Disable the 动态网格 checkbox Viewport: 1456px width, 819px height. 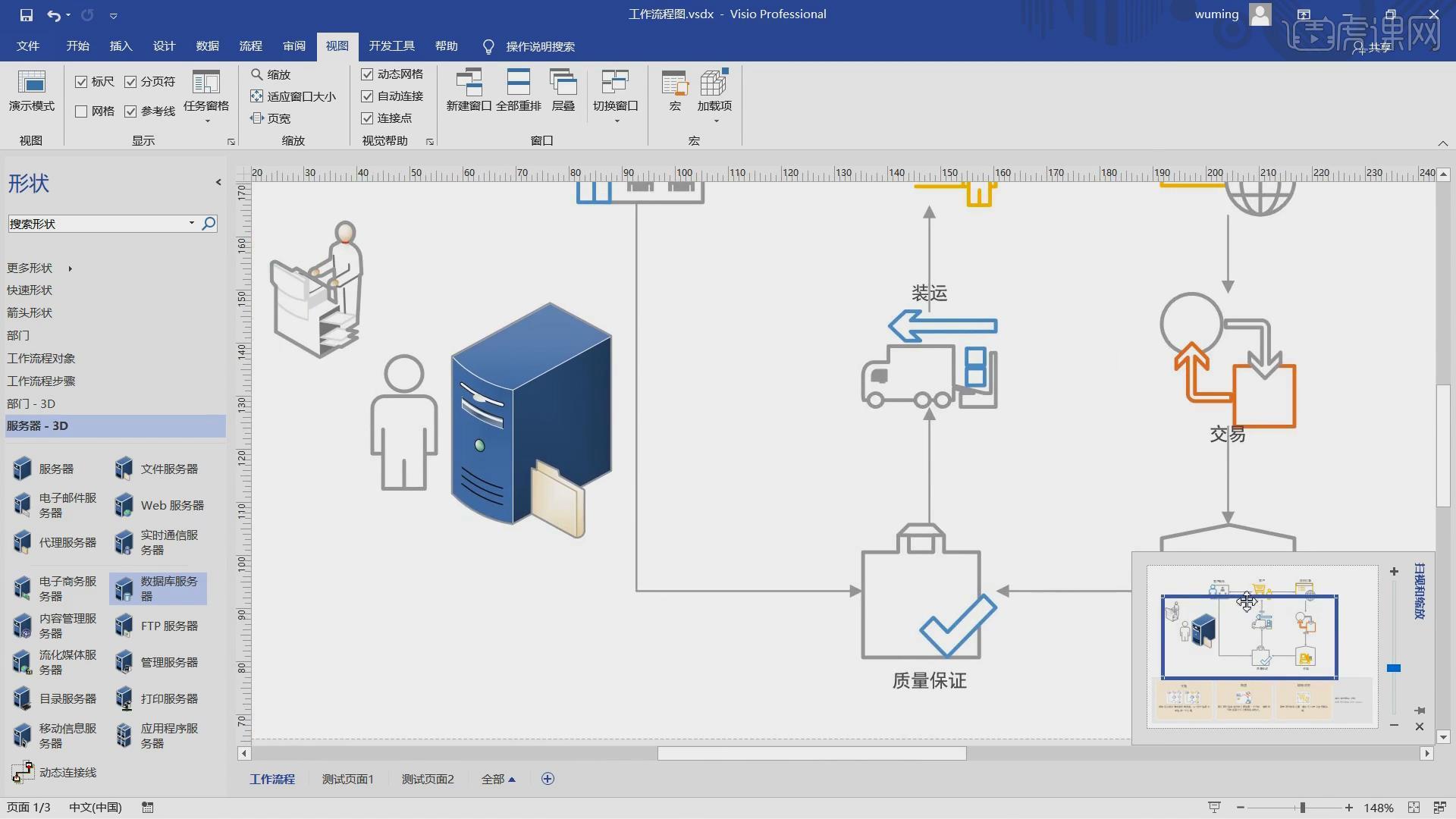pos(367,74)
